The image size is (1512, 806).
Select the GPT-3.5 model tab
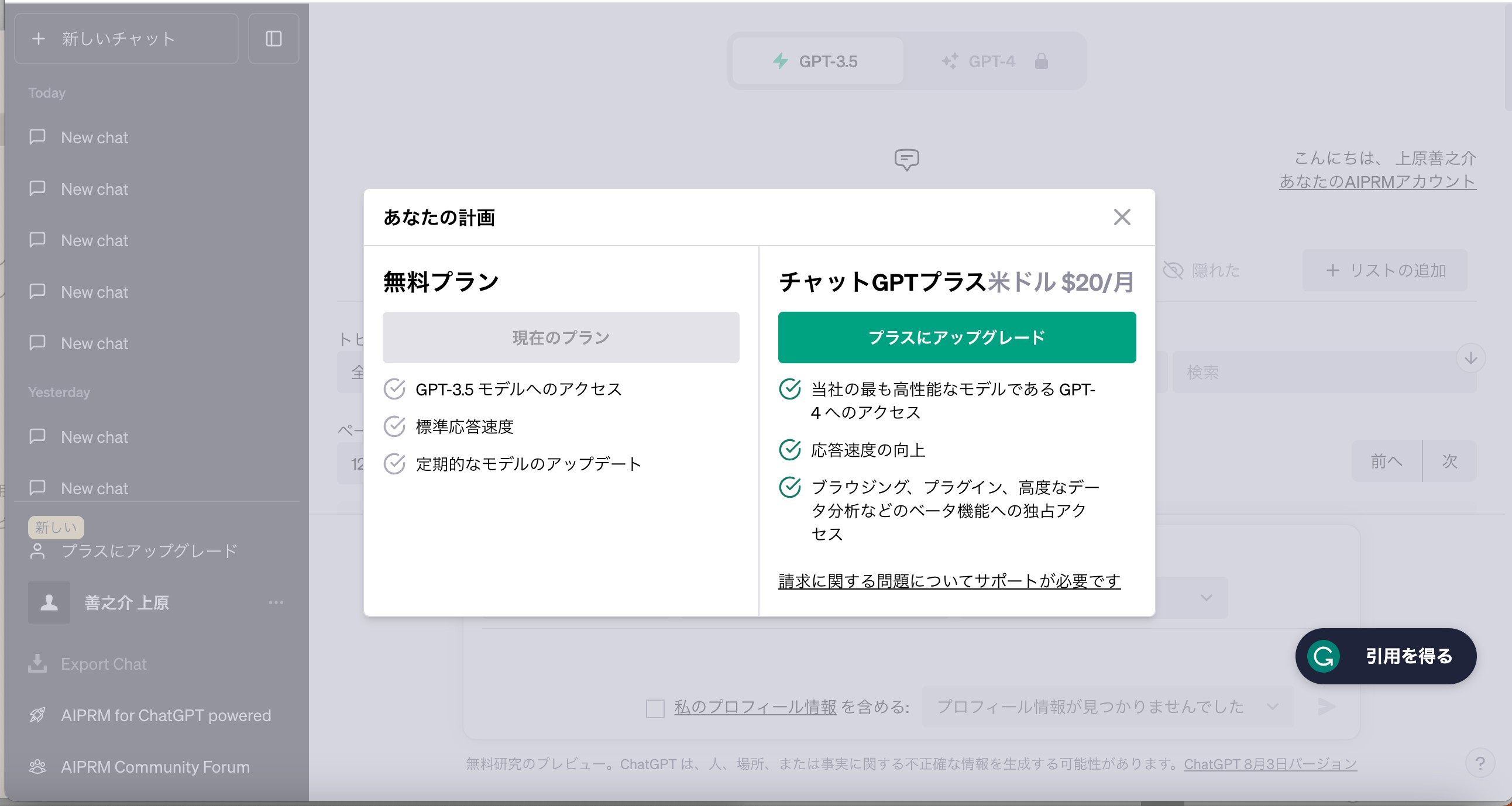coord(817,61)
